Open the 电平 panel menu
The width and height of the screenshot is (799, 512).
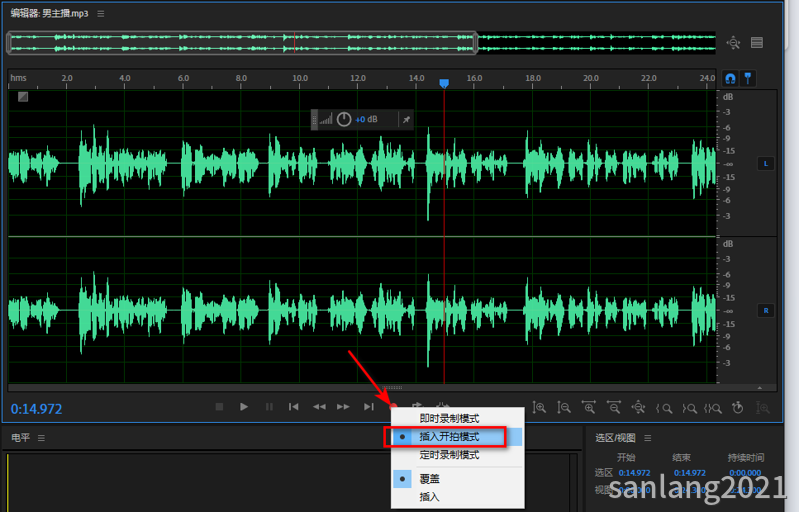click(x=41, y=438)
